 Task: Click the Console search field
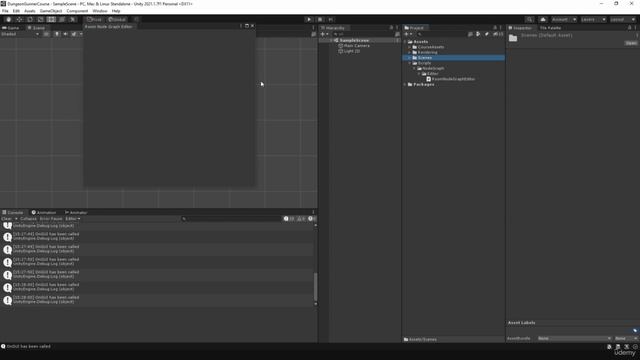click(231, 219)
